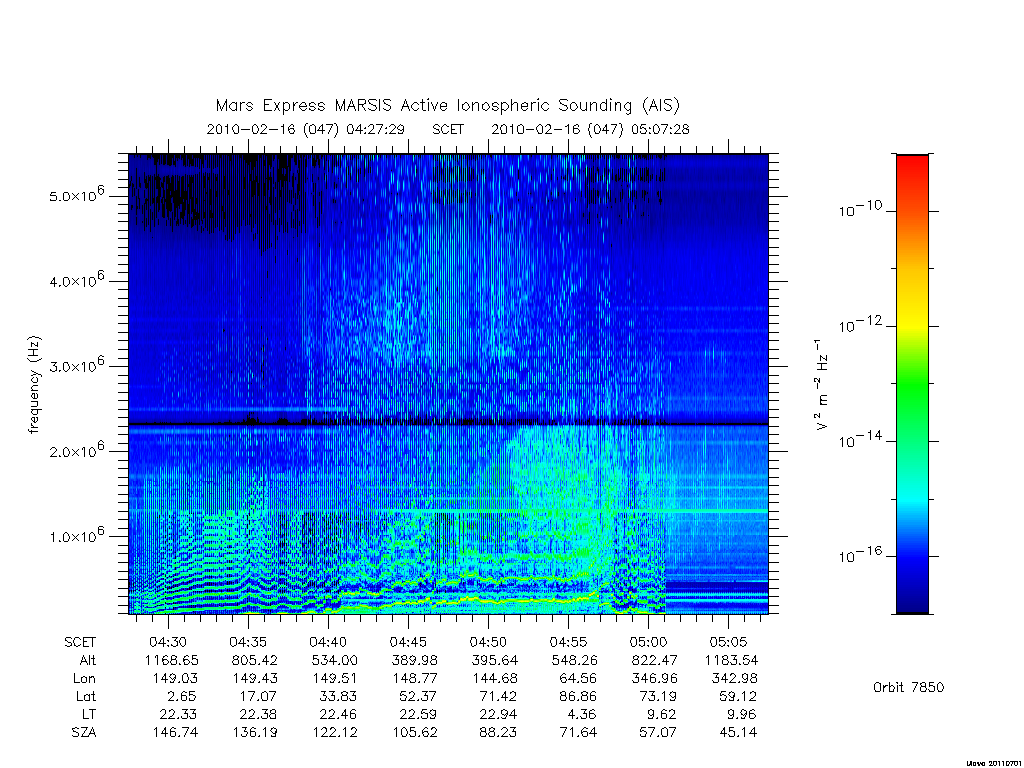Image resolution: width=1024 pixels, height=768 pixels.
Task: Click the 3.0×10⁶ frequency tick label
Action: pos(76,365)
